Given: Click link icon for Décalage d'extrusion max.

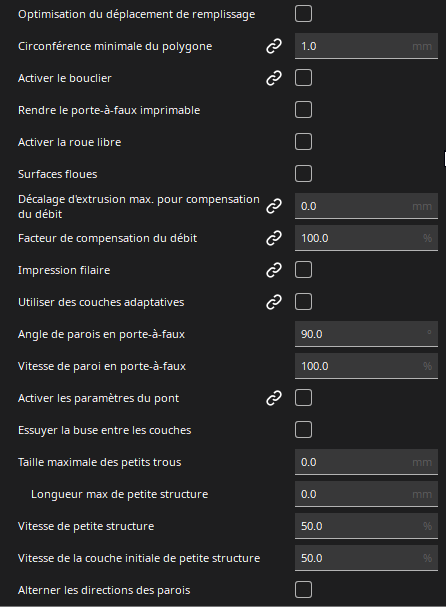Looking at the screenshot, I should click(274, 206).
